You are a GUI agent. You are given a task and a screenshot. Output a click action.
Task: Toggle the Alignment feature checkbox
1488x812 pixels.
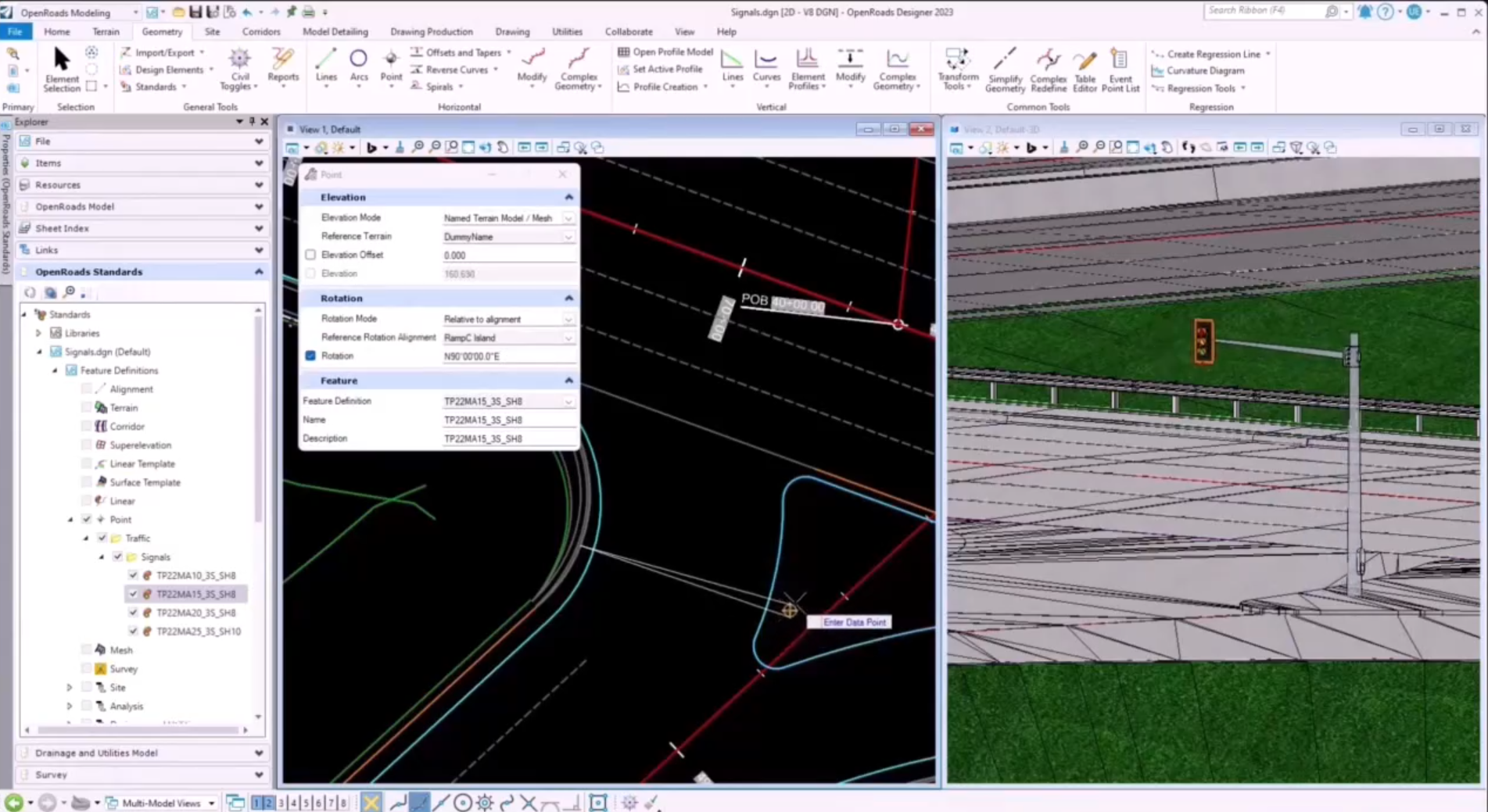click(x=87, y=389)
